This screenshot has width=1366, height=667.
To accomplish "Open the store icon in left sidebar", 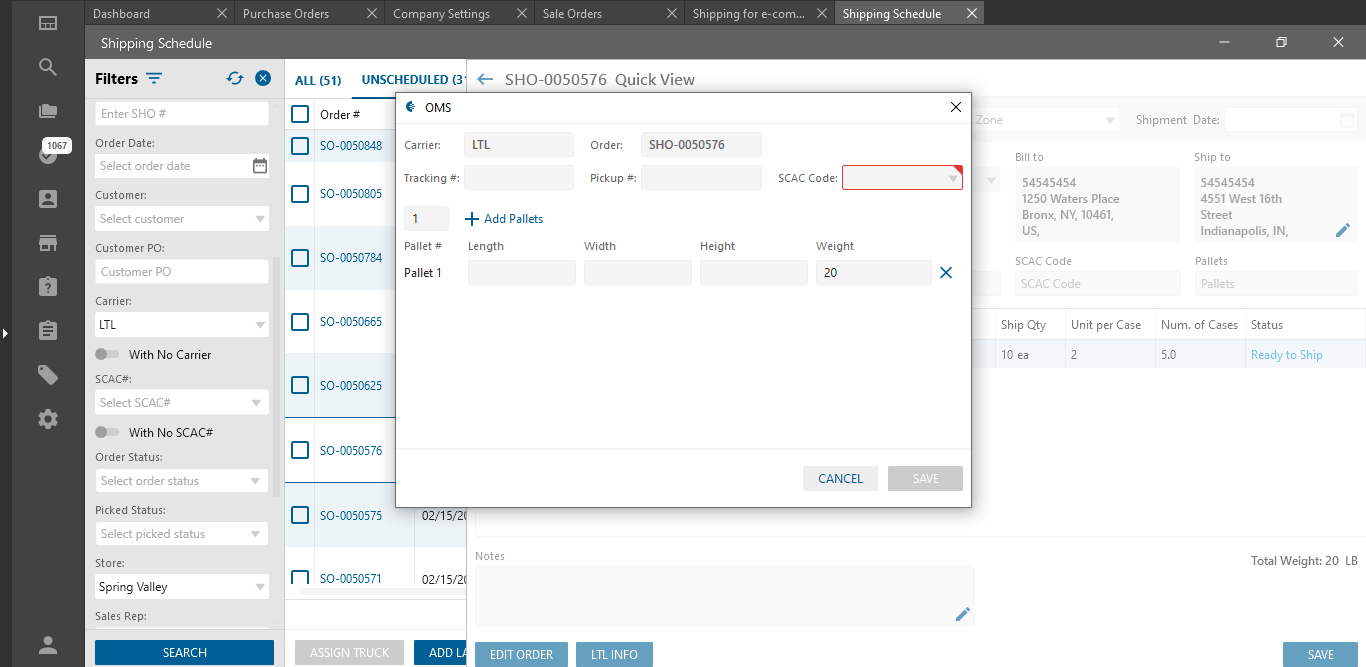I will [47, 243].
